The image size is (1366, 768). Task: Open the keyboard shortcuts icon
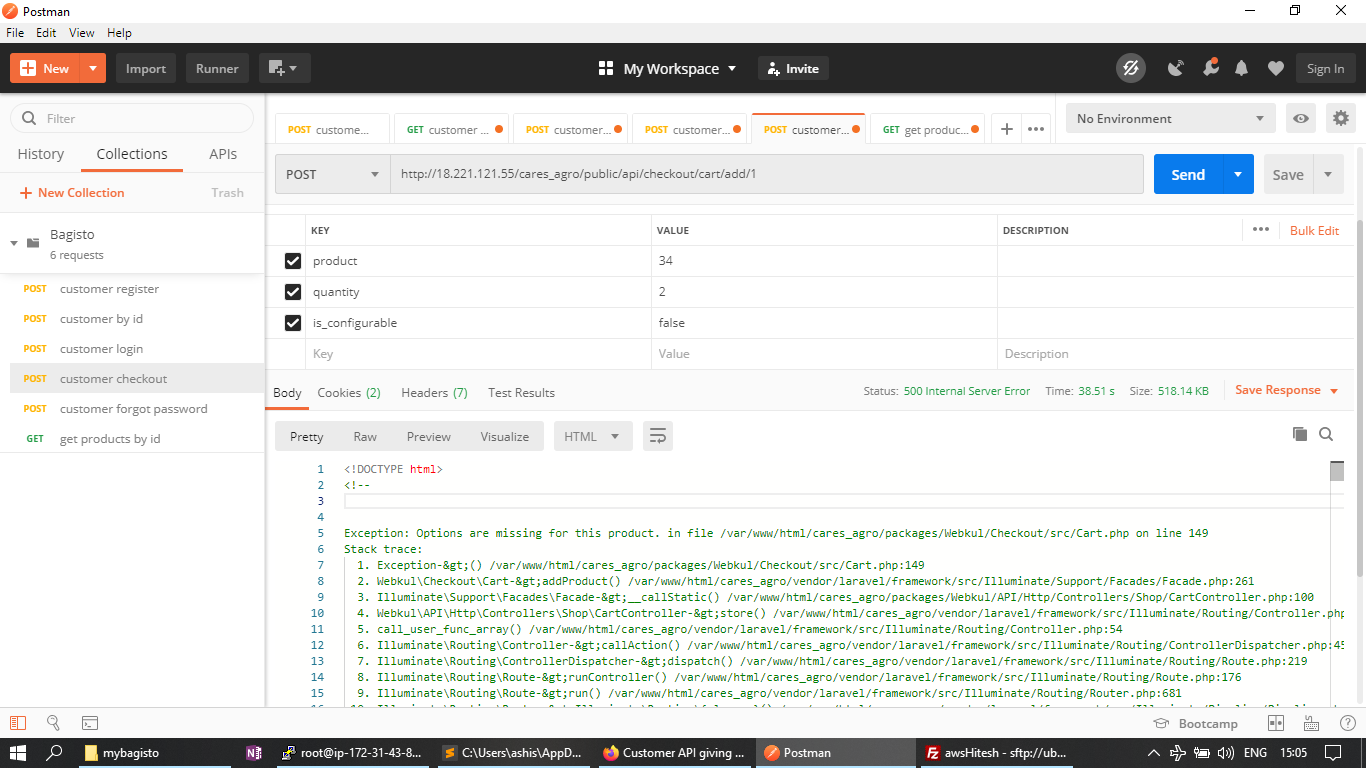[x=1310, y=723]
